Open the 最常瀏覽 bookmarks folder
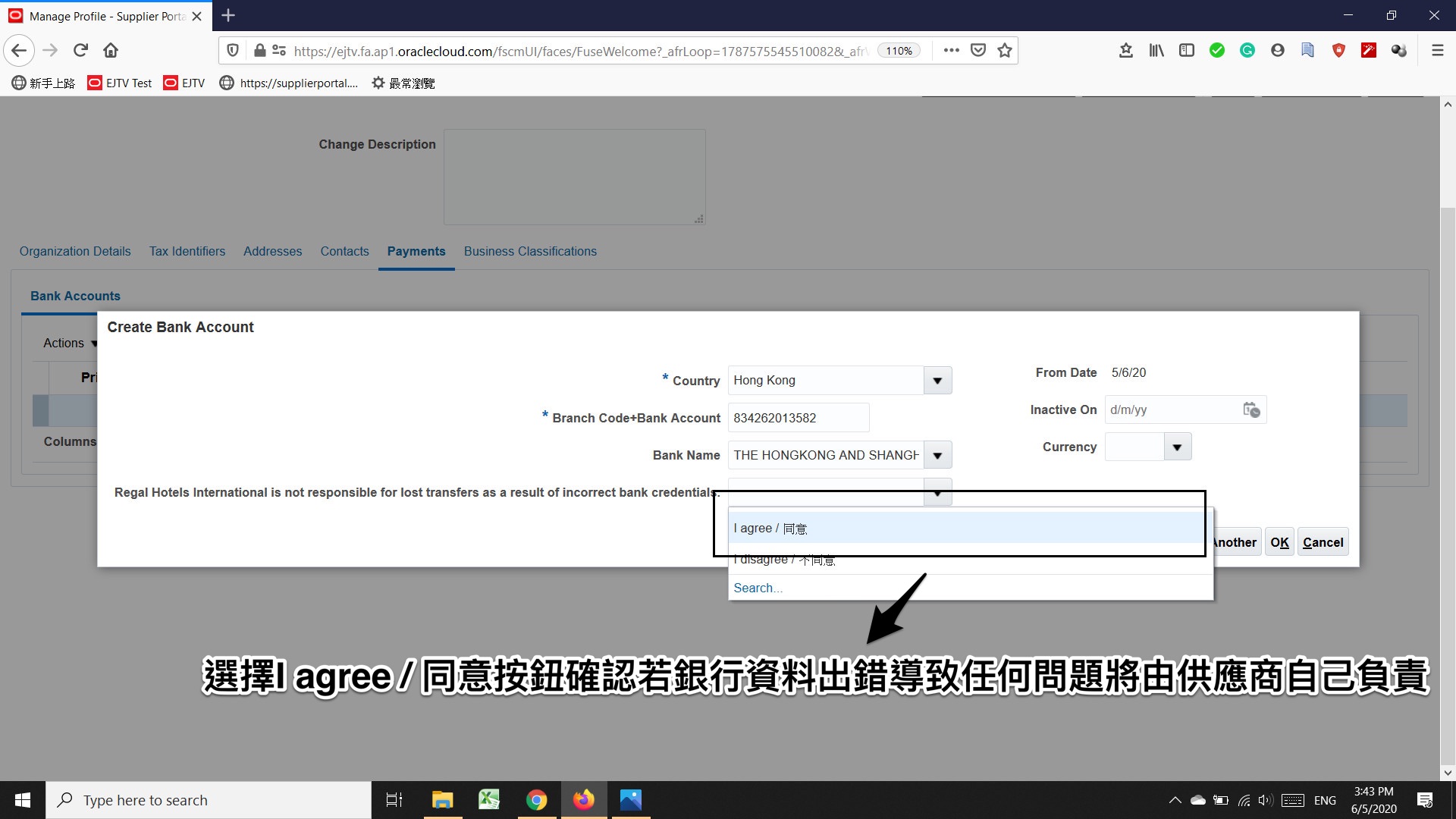The height and width of the screenshot is (819, 1456). point(403,83)
